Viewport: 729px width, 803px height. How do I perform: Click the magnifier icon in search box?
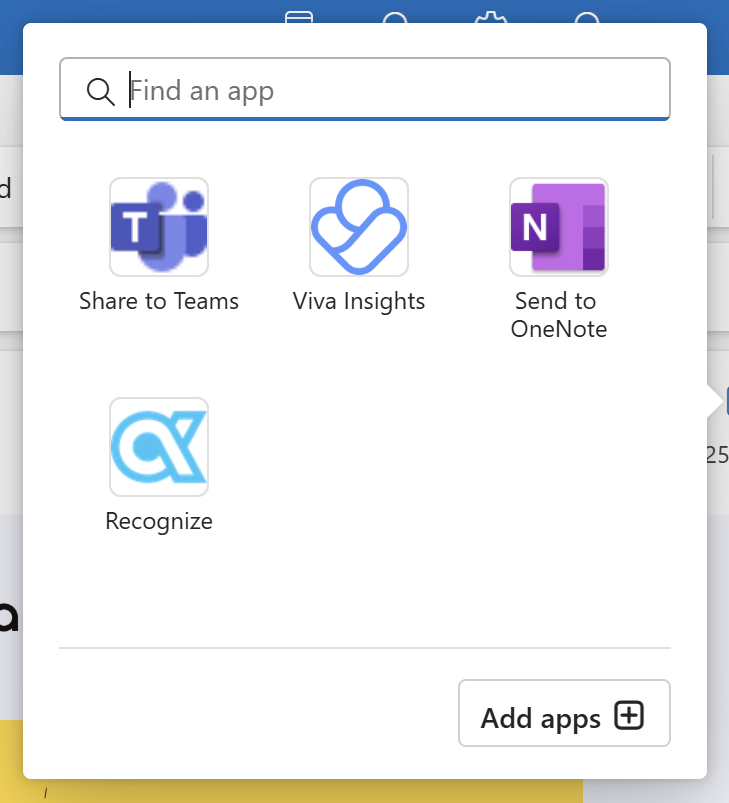[x=101, y=91]
